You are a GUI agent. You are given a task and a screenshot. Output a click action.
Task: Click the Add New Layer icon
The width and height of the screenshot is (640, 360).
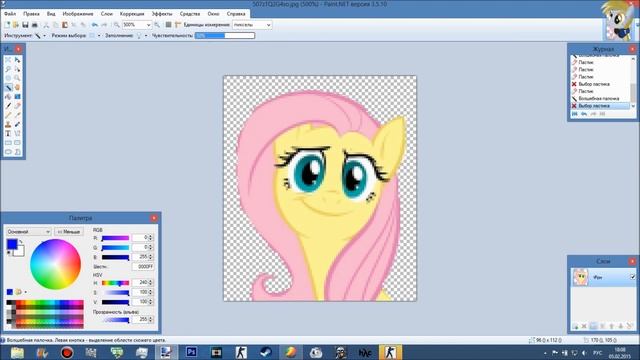575,326
